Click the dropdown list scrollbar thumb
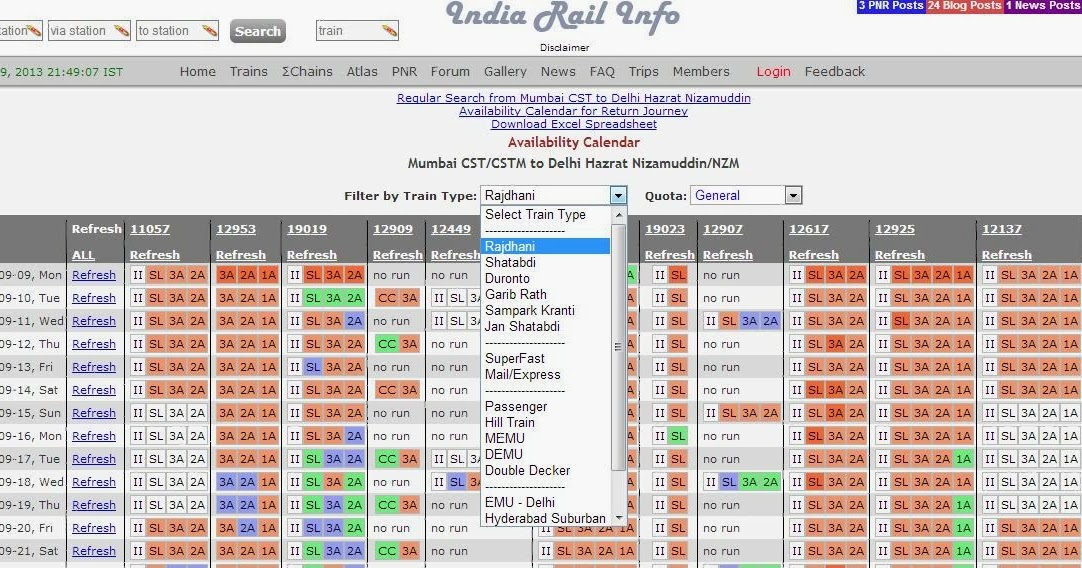The width and height of the screenshot is (1082, 568). pos(618,346)
